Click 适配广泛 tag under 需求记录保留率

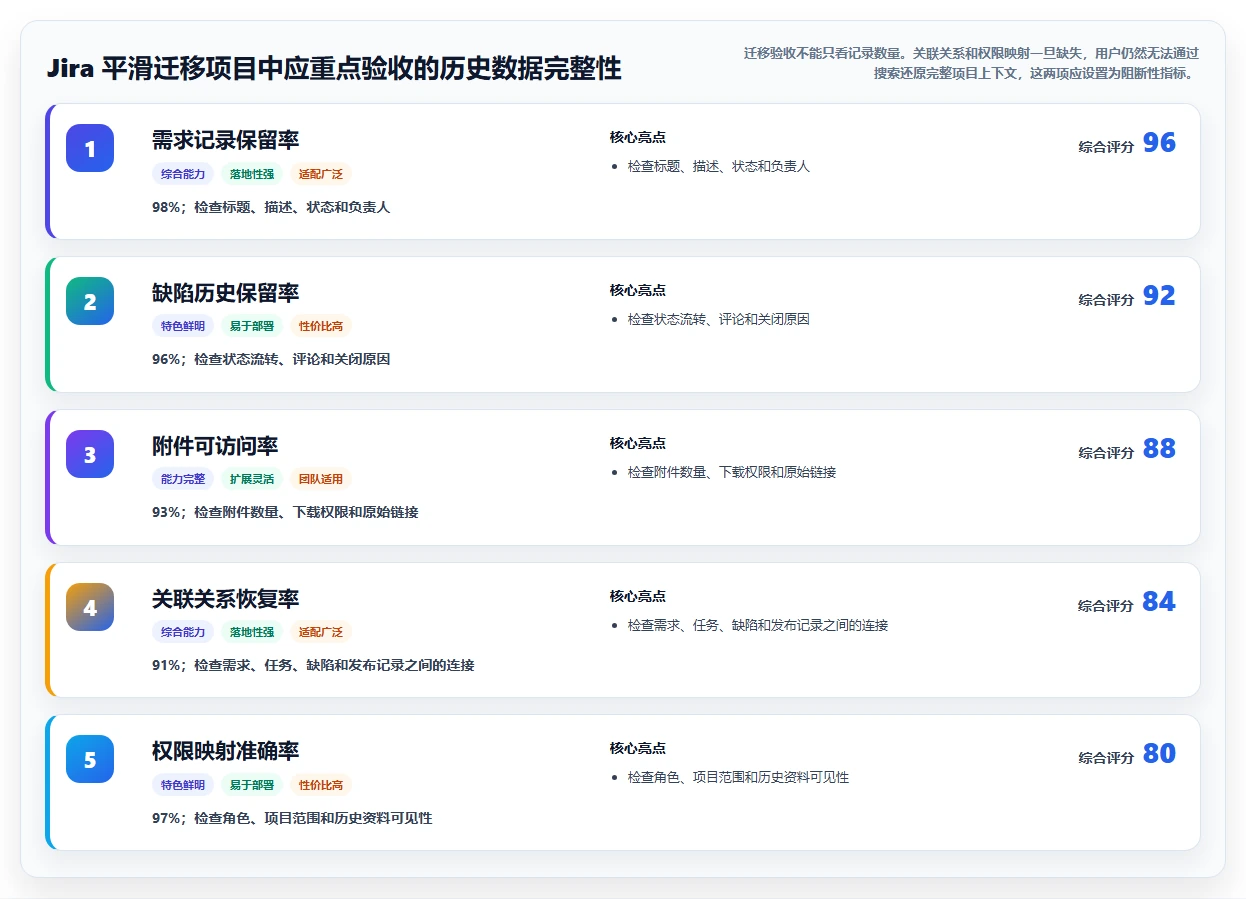click(x=321, y=174)
